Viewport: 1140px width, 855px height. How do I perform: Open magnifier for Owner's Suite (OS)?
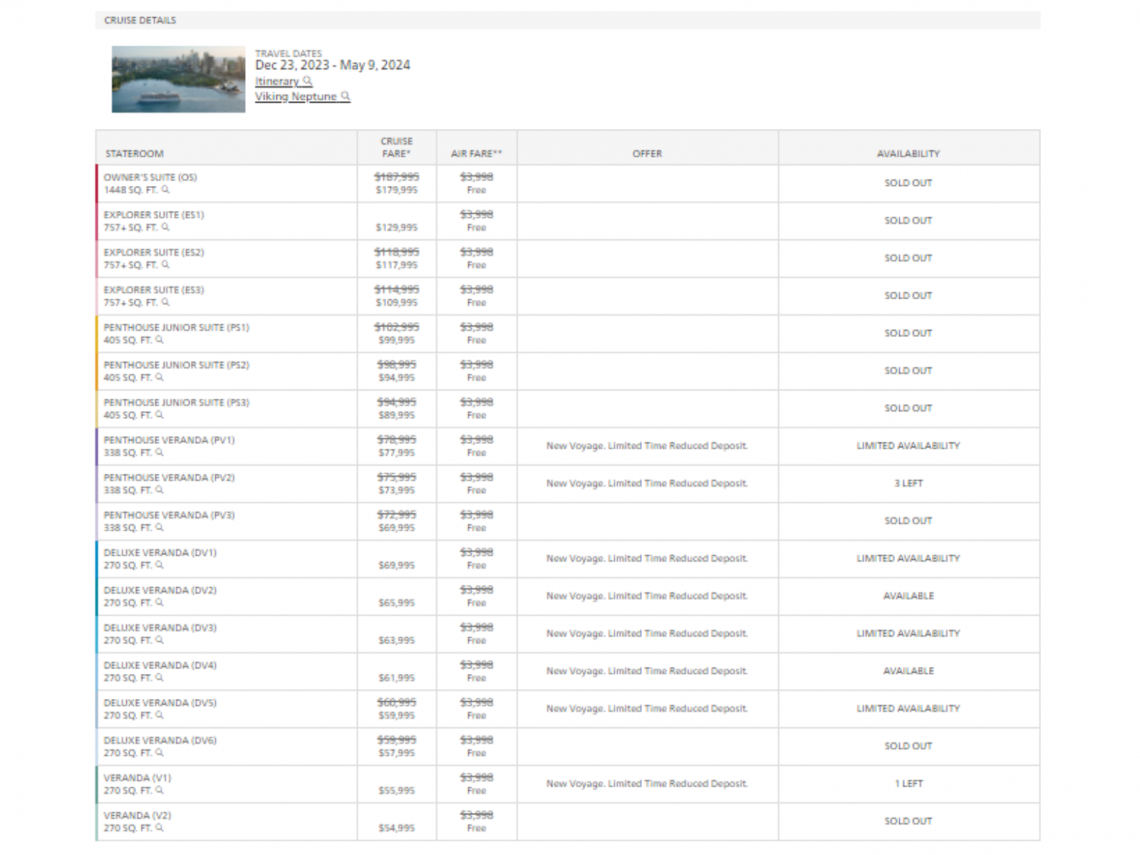point(166,190)
